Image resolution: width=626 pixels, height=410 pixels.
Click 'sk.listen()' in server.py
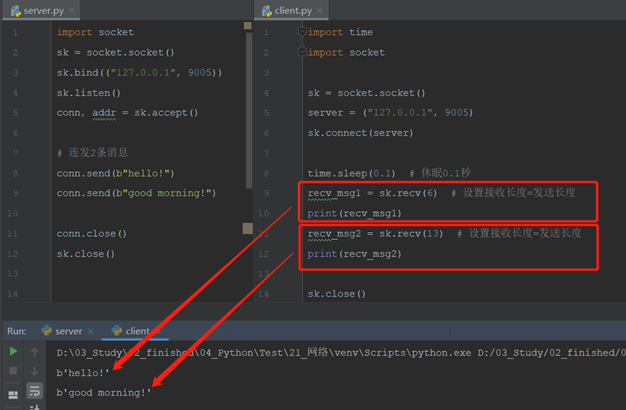coord(88,93)
